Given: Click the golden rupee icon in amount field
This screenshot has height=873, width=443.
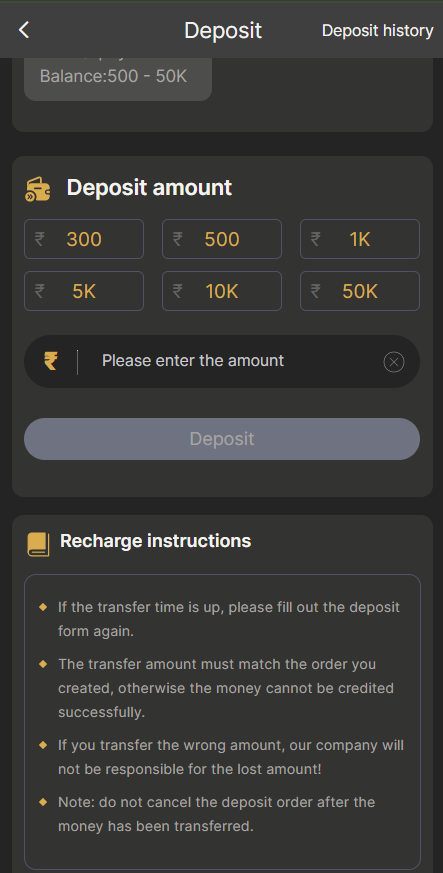Looking at the screenshot, I should [51, 361].
